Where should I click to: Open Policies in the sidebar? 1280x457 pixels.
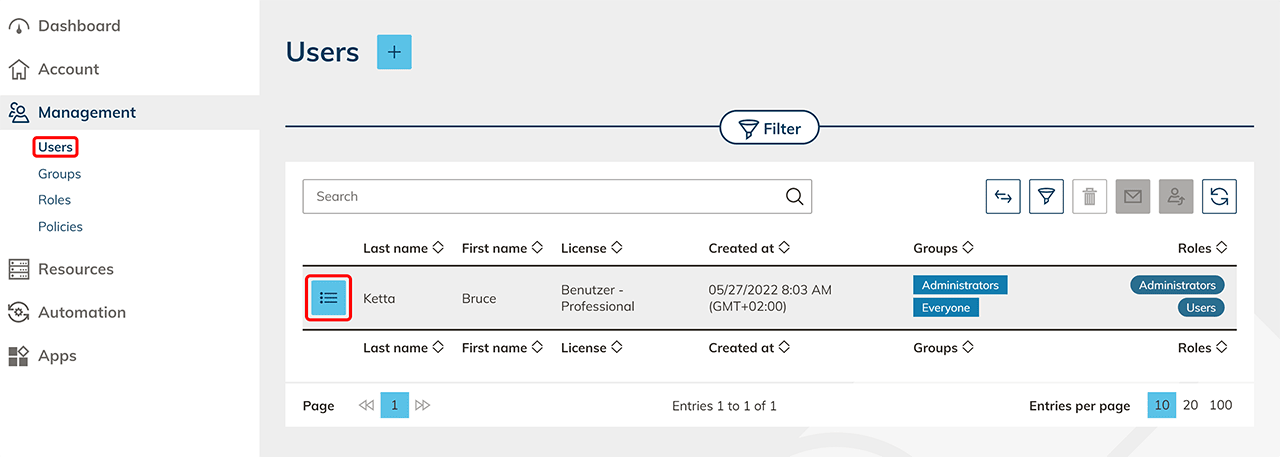pos(60,227)
